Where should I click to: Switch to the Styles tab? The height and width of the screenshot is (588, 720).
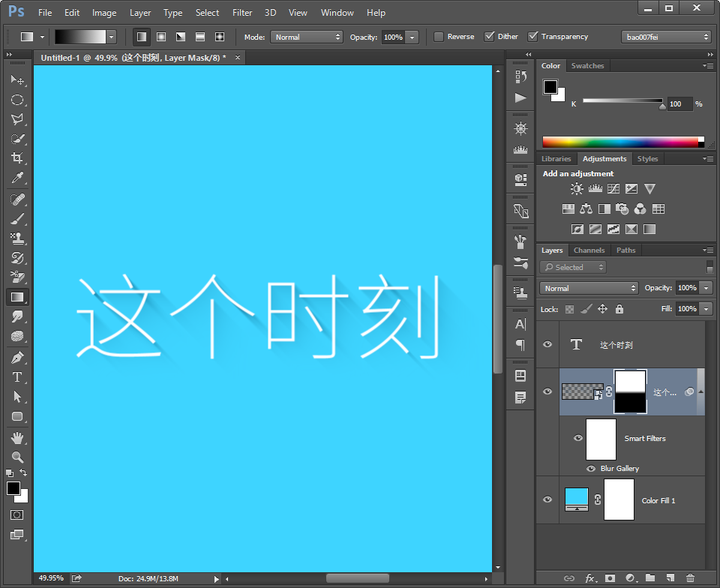[x=647, y=158]
